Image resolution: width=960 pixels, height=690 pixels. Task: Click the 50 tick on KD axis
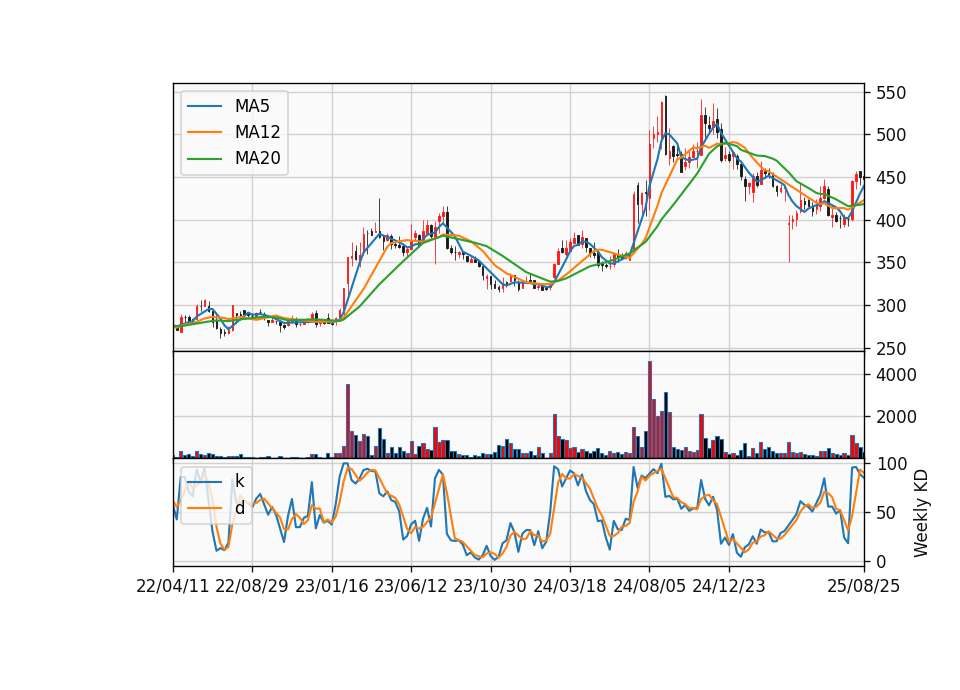click(x=886, y=513)
